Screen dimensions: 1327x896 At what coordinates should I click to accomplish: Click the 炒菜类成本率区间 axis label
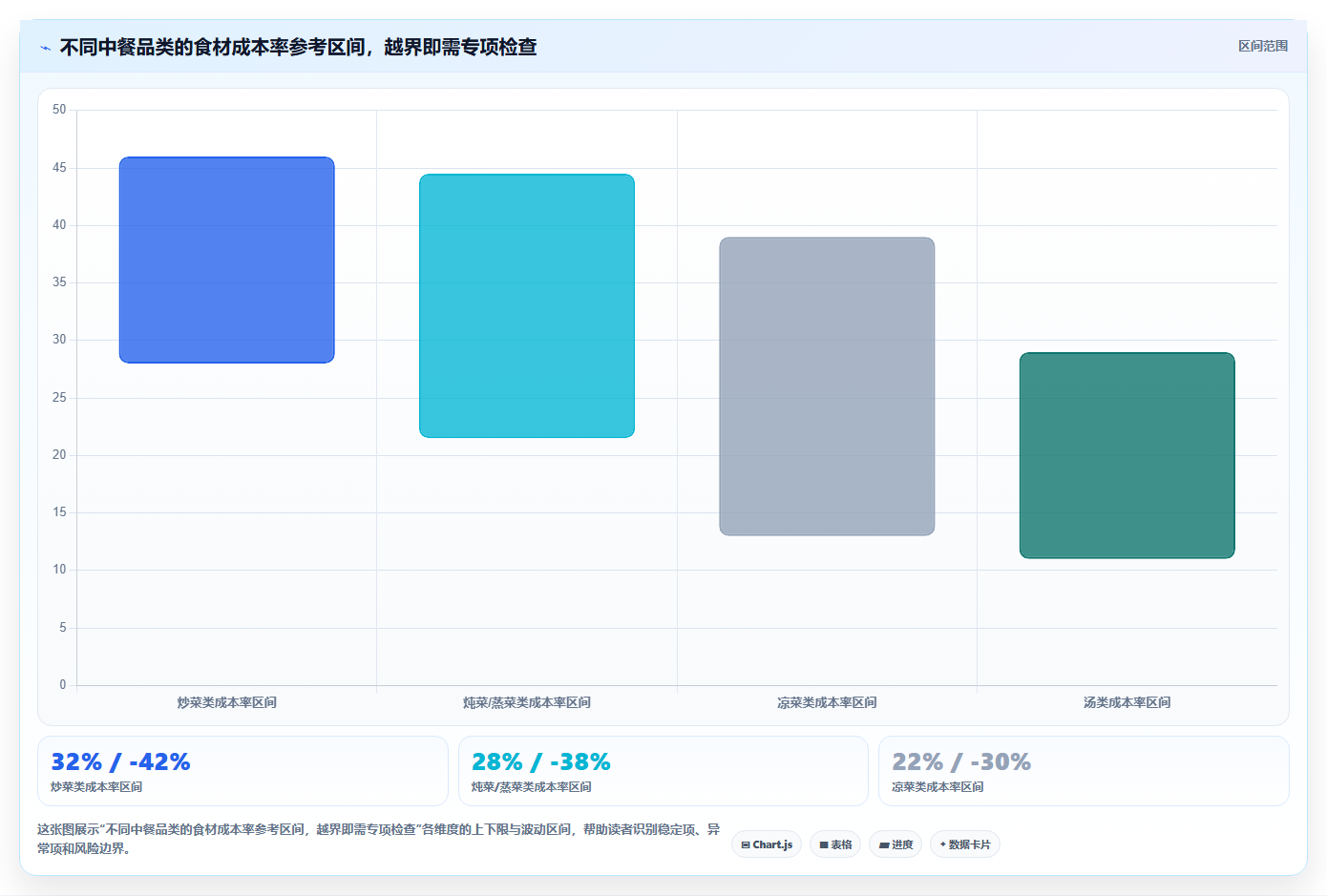click(x=226, y=702)
